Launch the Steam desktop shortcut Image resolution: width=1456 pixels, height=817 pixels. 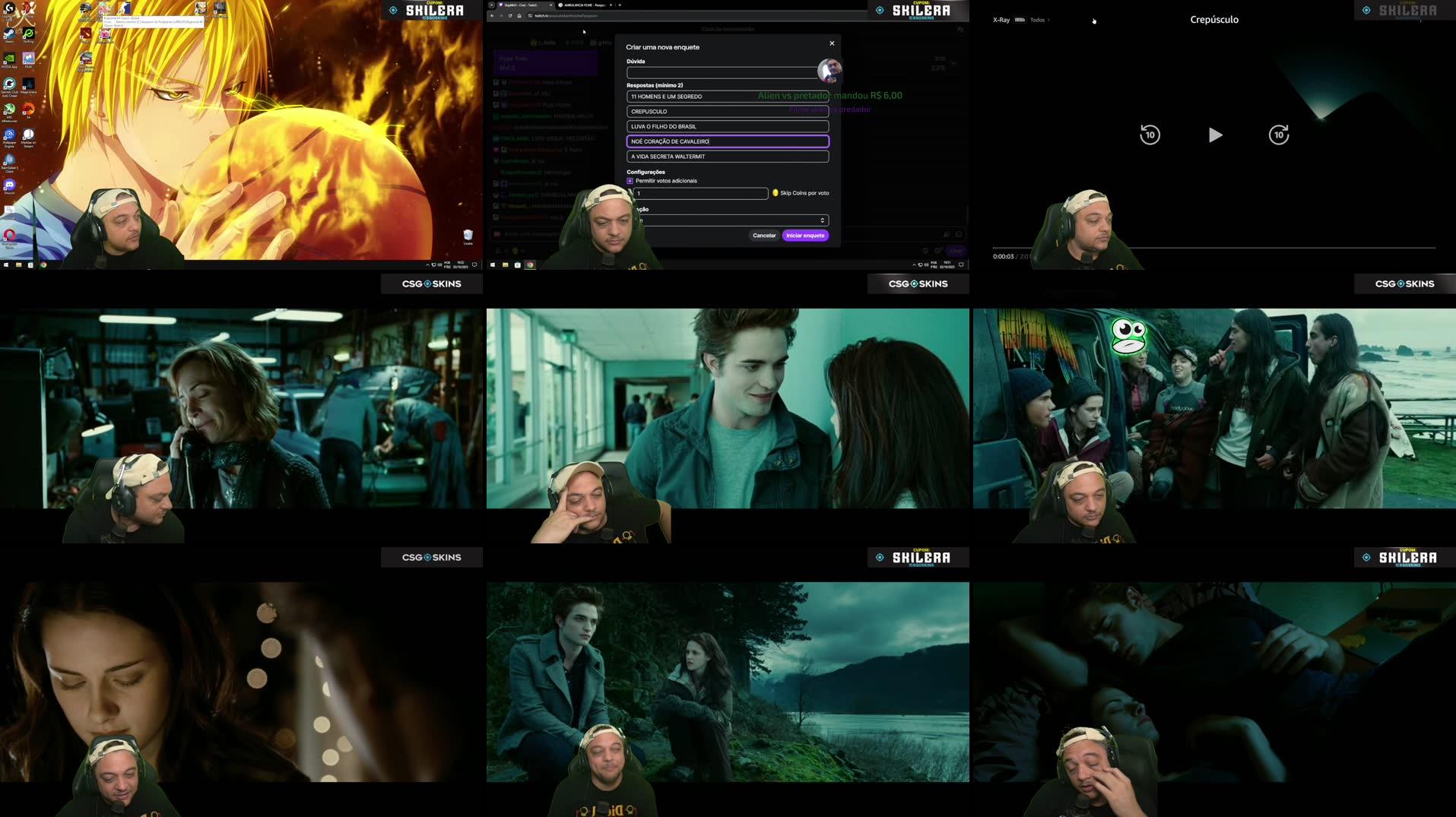(9, 35)
